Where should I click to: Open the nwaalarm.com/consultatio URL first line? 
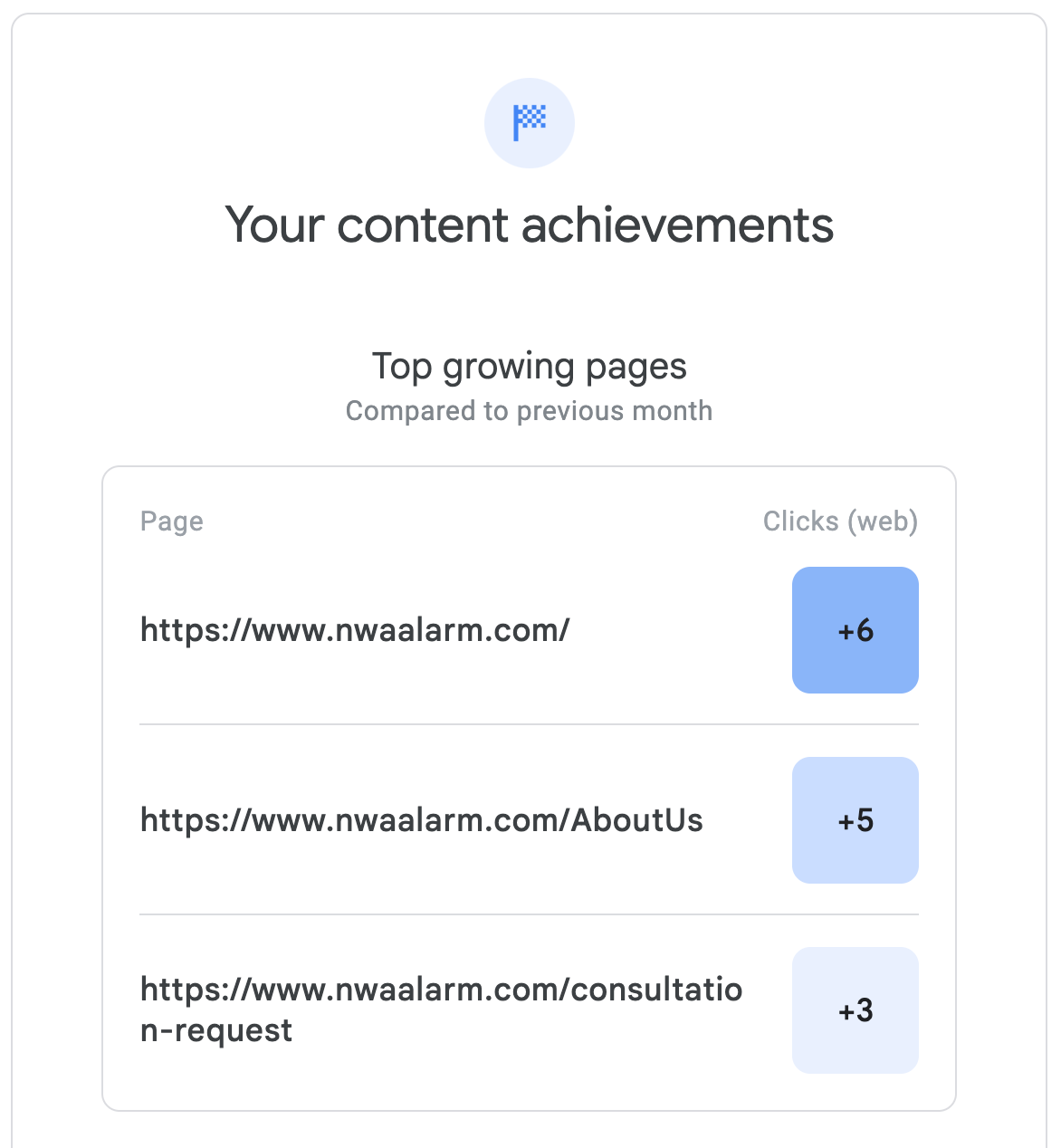pyautogui.click(x=442, y=990)
